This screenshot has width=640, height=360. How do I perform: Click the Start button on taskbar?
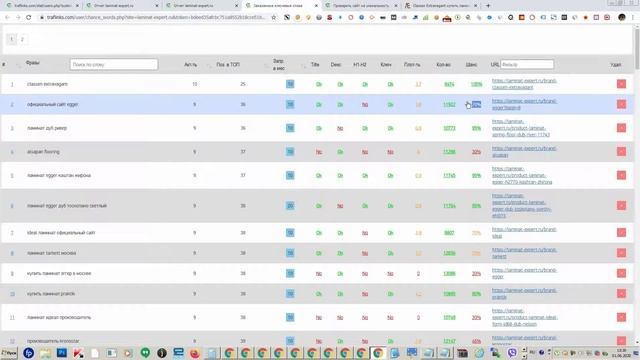click(9, 353)
